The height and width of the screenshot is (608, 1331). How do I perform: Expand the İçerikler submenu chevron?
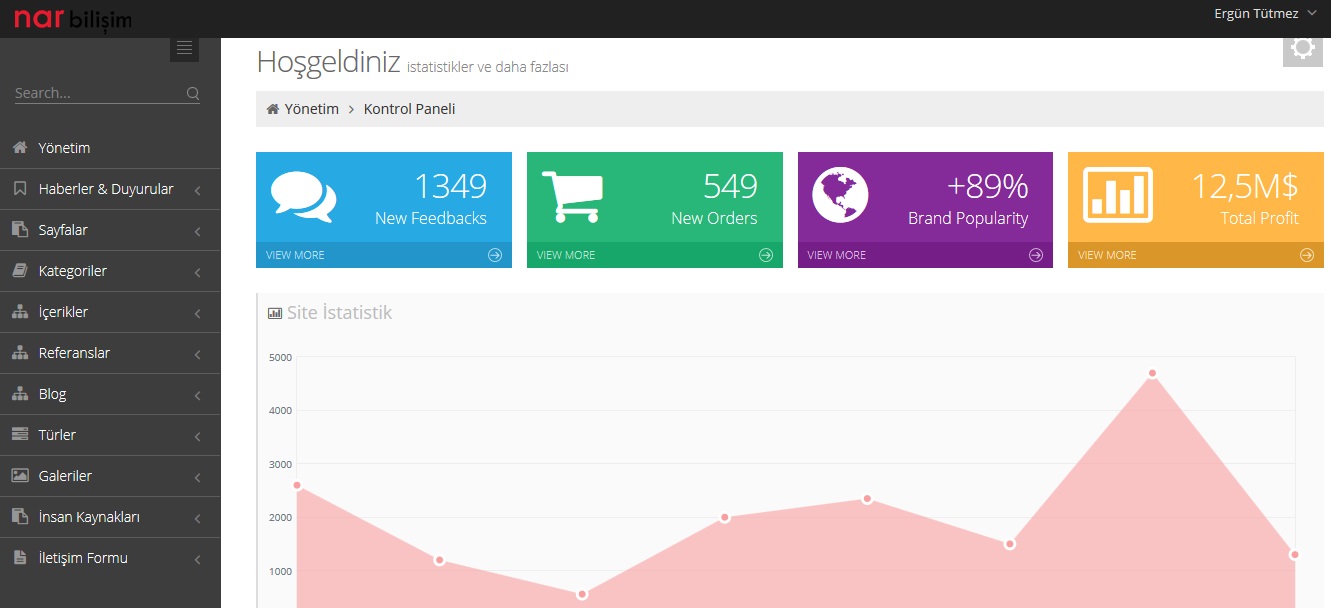(x=198, y=313)
